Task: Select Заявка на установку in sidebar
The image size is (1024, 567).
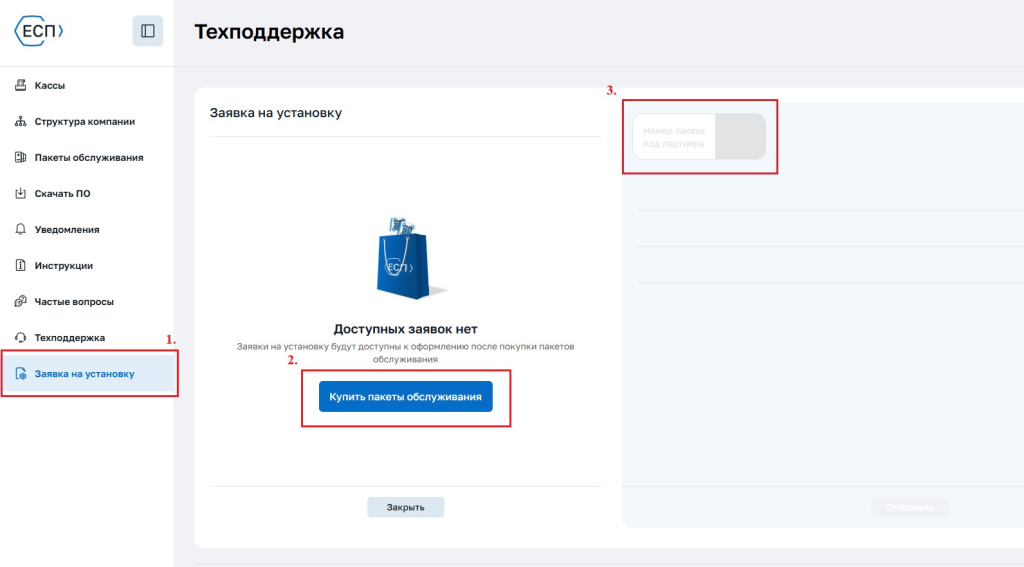Action: (x=87, y=374)
